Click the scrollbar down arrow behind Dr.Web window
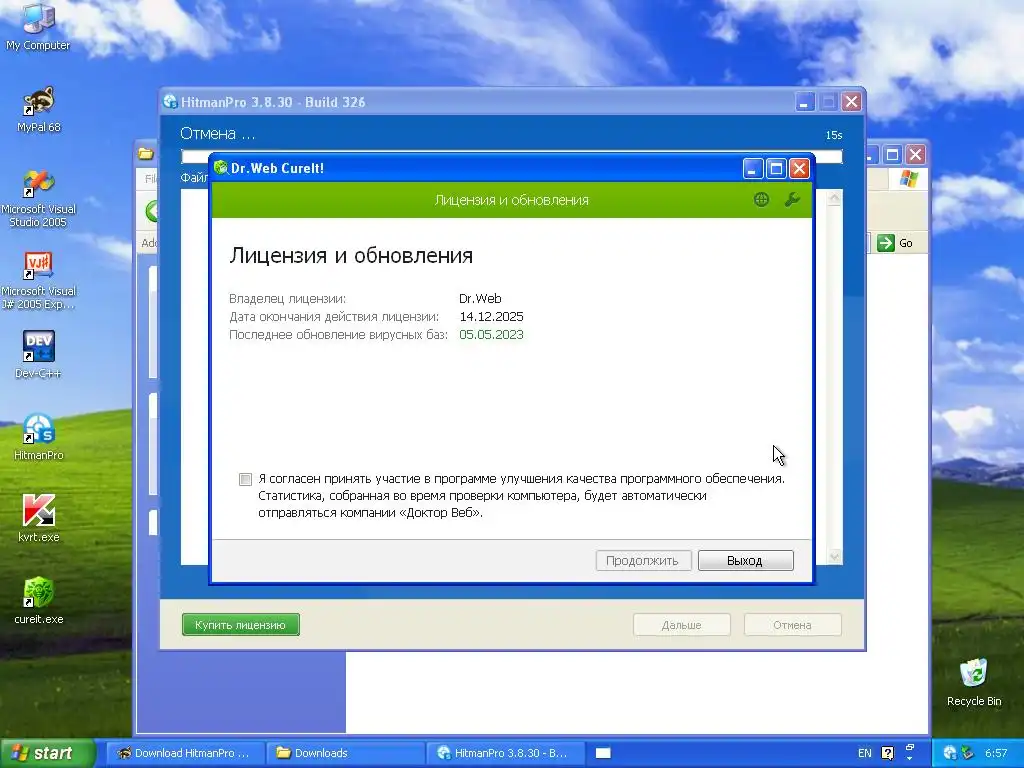The image size is (1024, 768). (834, 556)
